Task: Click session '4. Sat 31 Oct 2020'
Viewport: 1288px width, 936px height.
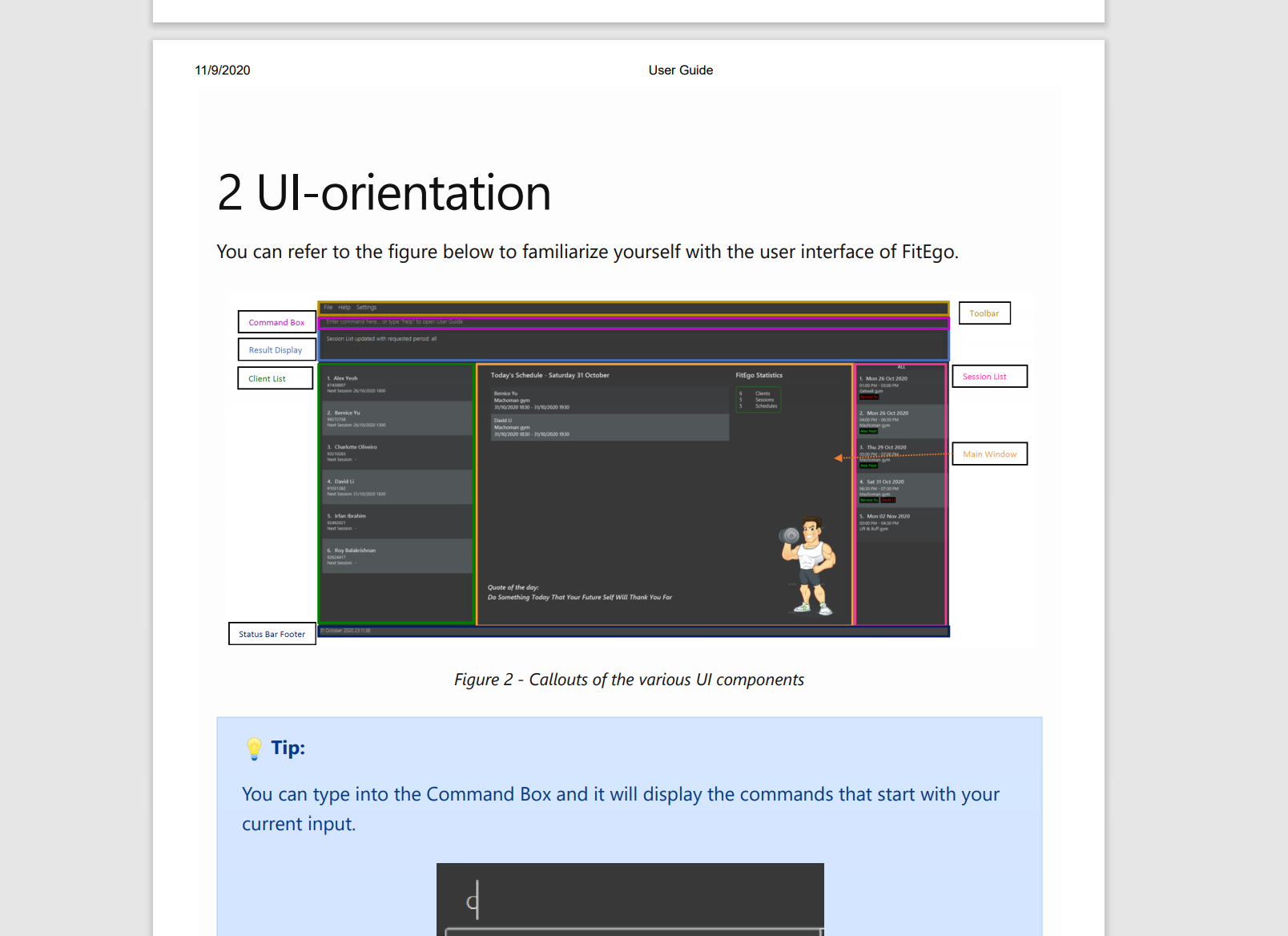Action: [x=901, y=490]
